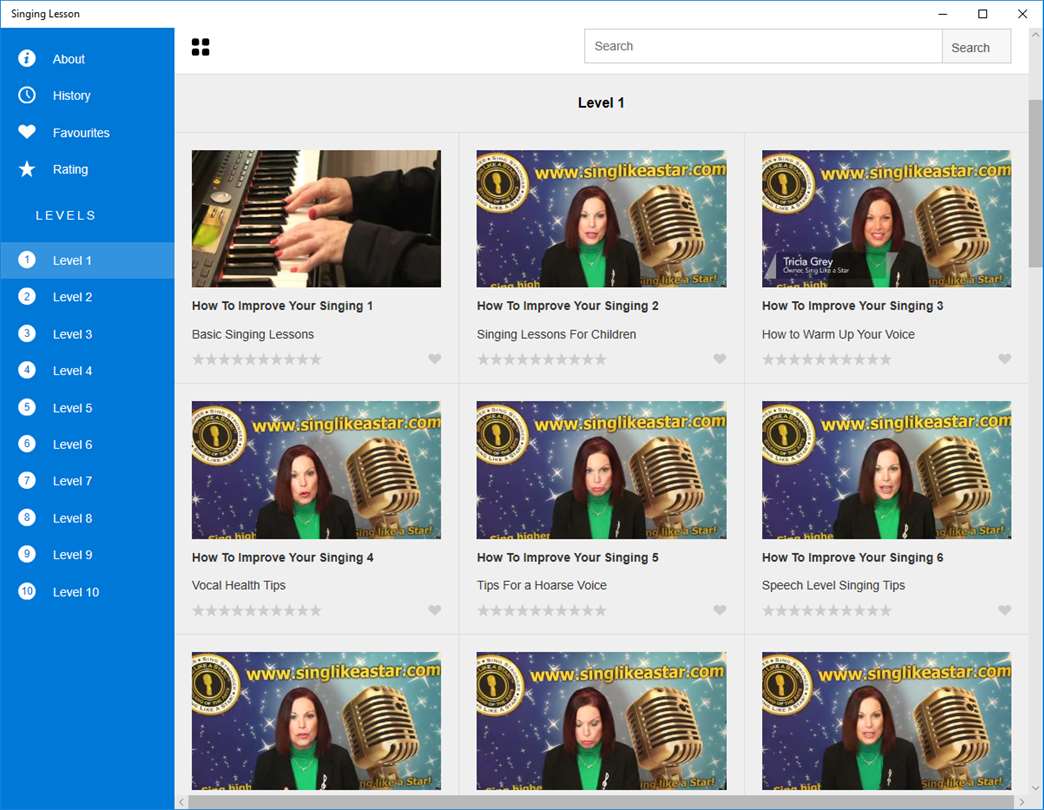Viewport: 1044px width, 810px height.
Task: Switch to Level 3 lessons label
Action: coord(73,335)
